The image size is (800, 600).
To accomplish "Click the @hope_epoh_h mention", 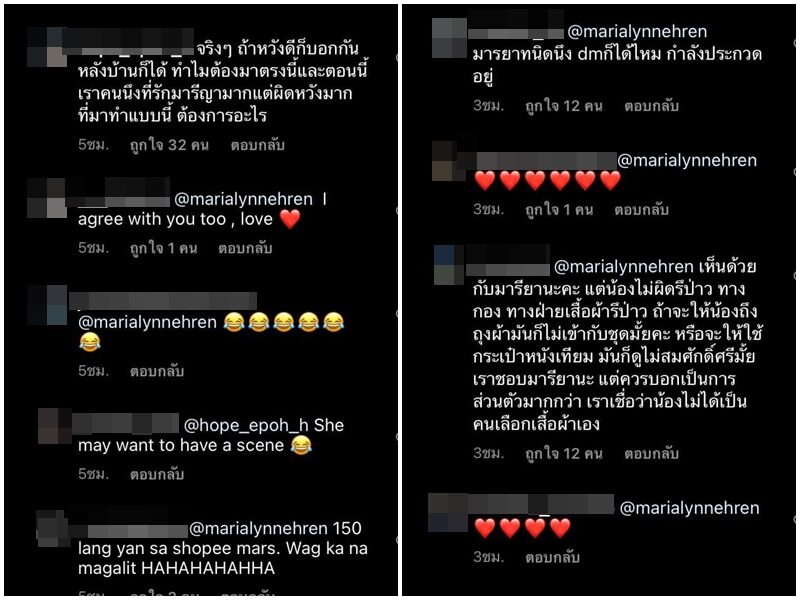I will coord(246,425).
